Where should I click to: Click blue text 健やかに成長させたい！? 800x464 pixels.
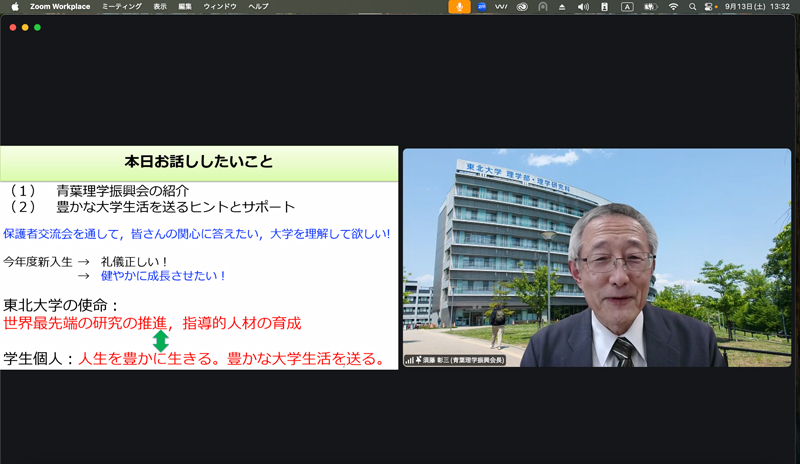[163, 276]
